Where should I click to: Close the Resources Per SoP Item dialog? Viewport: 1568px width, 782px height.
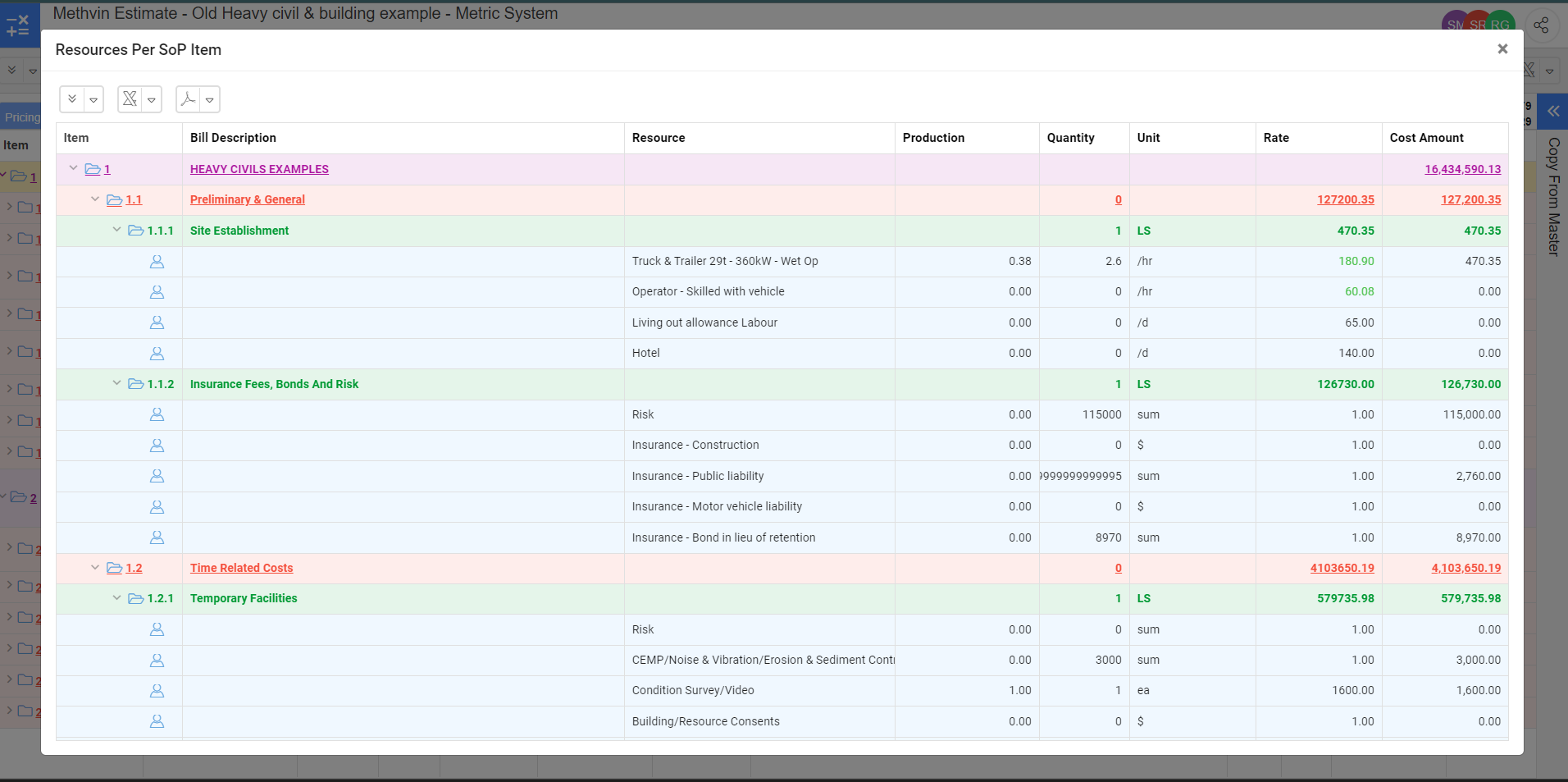coord(1502,49)
